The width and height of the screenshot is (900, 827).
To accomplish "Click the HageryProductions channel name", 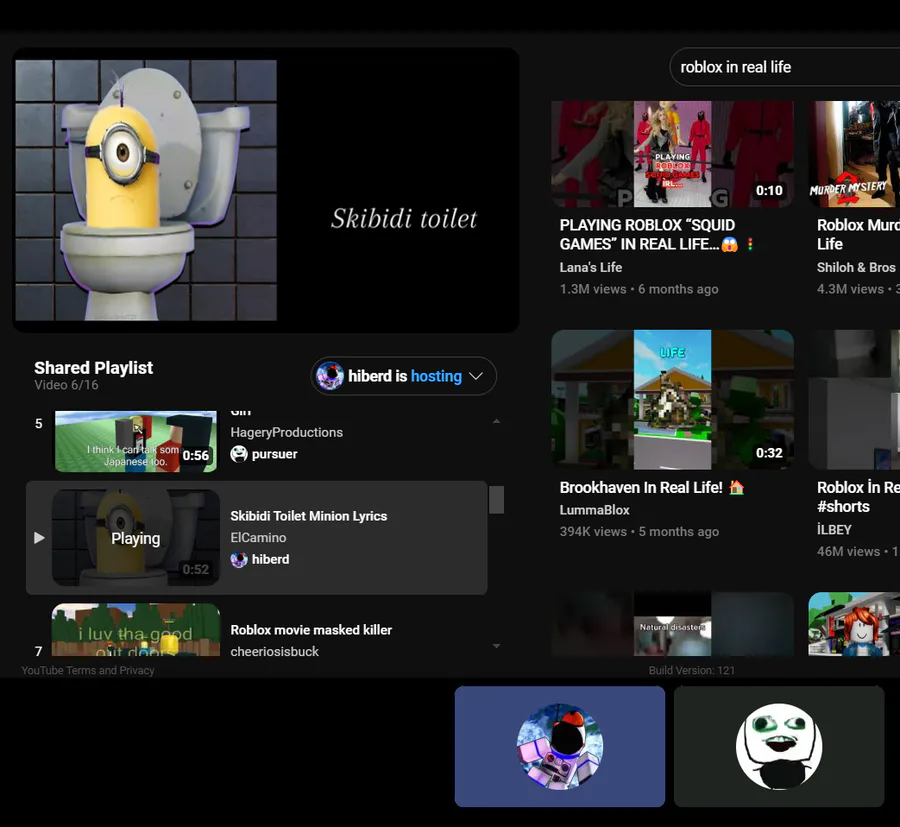I will pos(286,432).
